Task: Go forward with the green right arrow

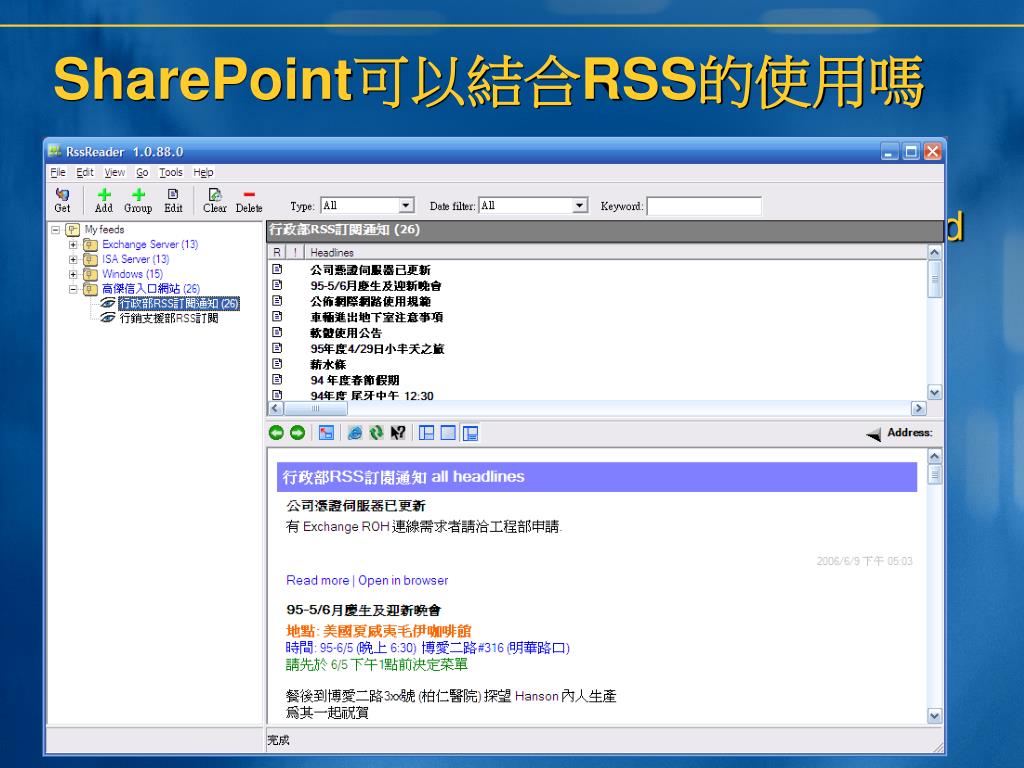Action: point(297,432)
